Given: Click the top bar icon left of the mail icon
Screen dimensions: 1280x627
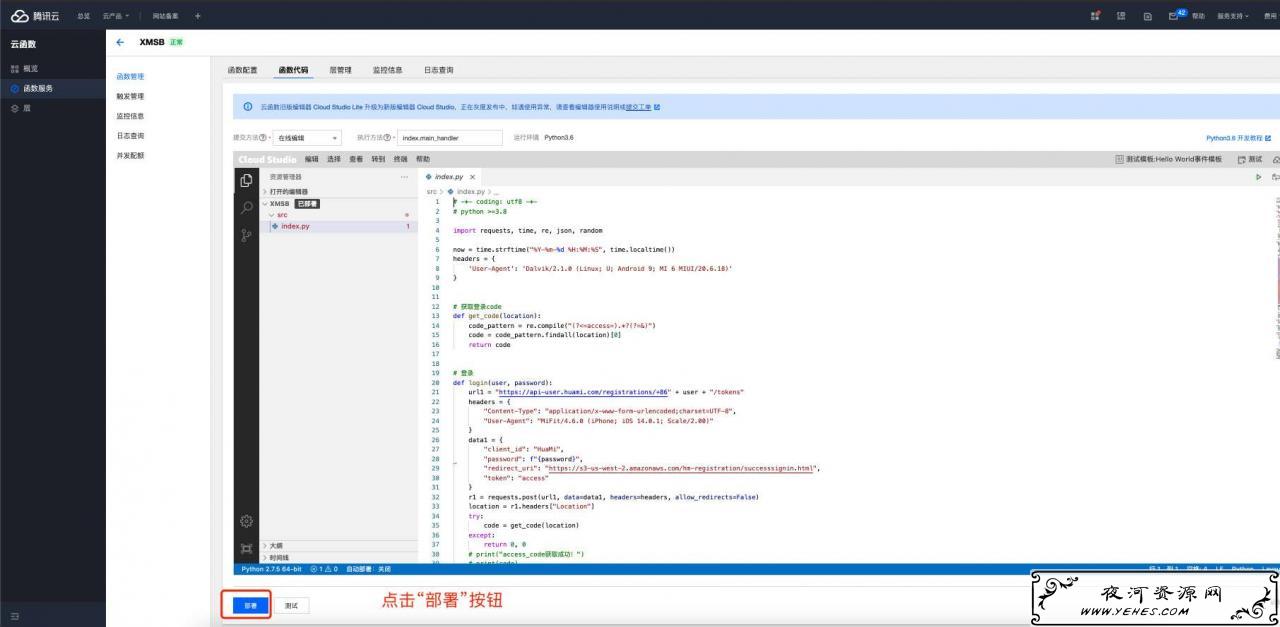Looking at the screenshot, I should [x=1147, y=16].
